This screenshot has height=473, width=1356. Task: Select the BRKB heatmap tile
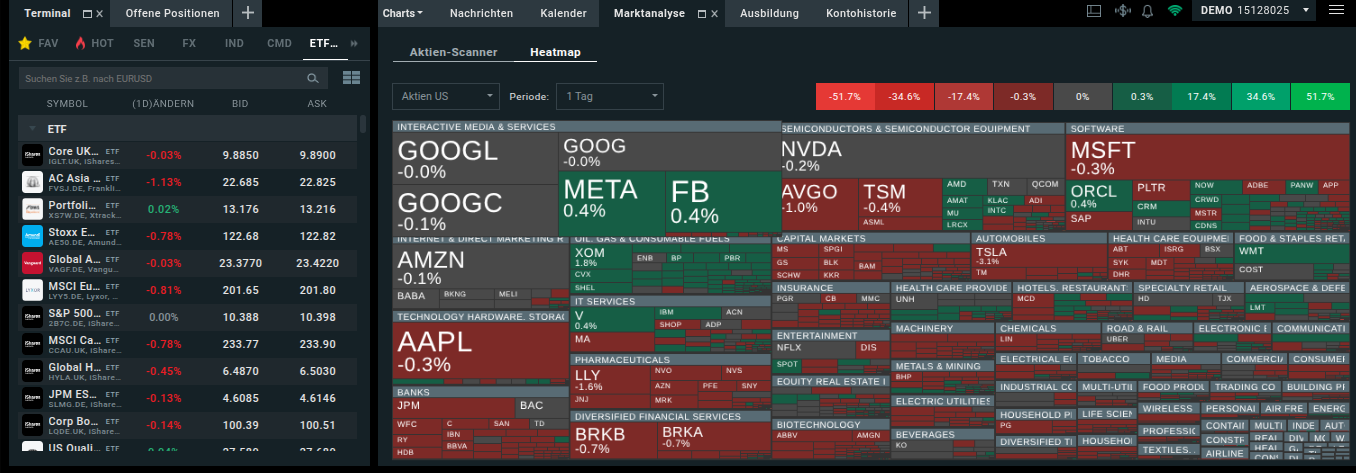pyautogui.click(x=613, y=440)
